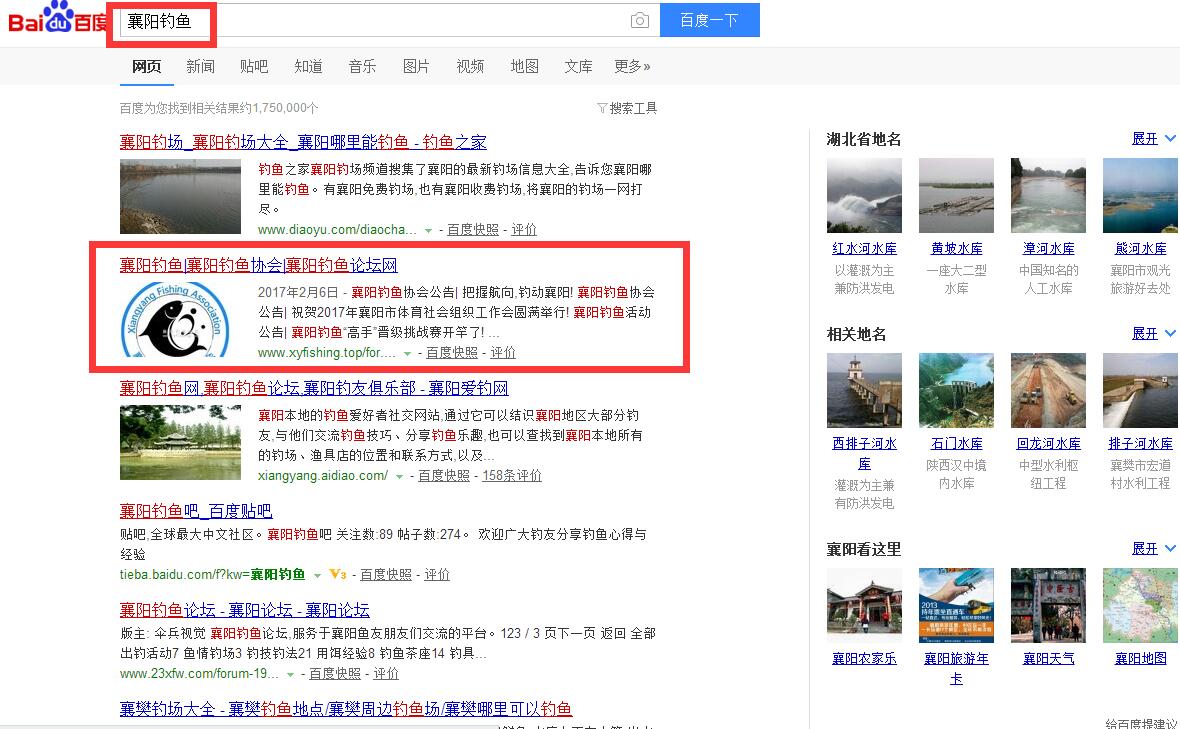This screenshot has width=1180, height=729.
Task: Expand dropdown arrow beside www.xyfishing.top URL
Action: coord(407,354)
